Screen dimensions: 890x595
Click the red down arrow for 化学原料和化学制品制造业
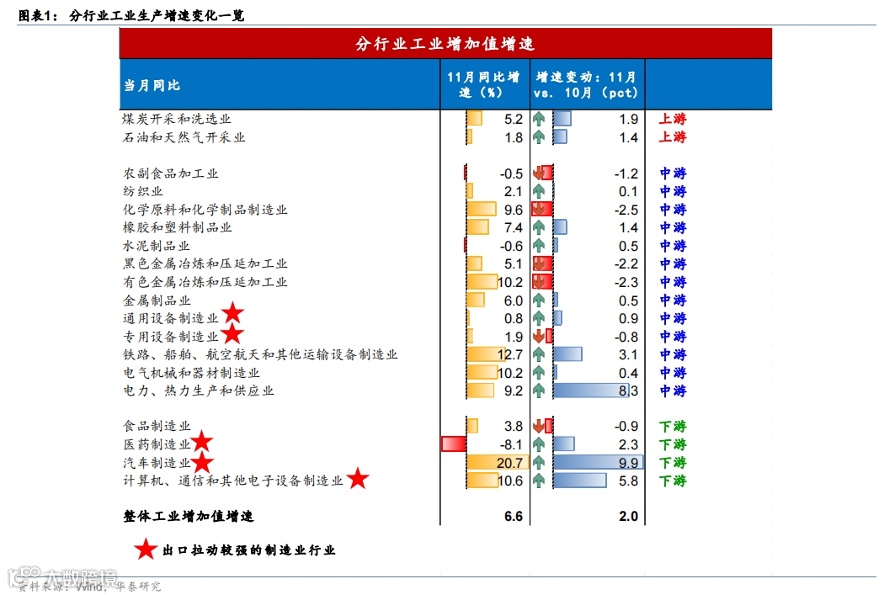click(539, 209)
